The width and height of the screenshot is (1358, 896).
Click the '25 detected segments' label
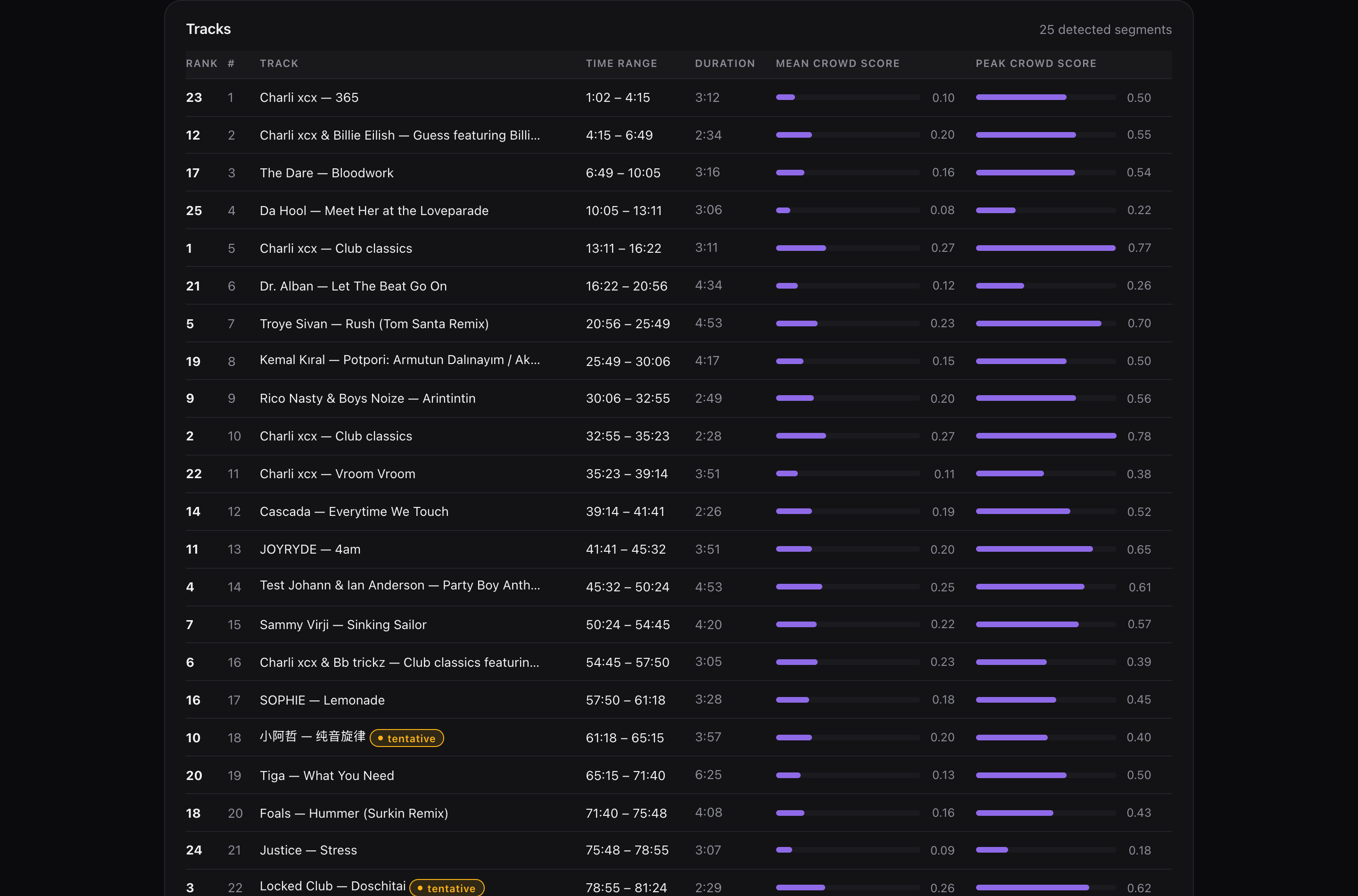pyautogui.click(x=1105, y=30)
